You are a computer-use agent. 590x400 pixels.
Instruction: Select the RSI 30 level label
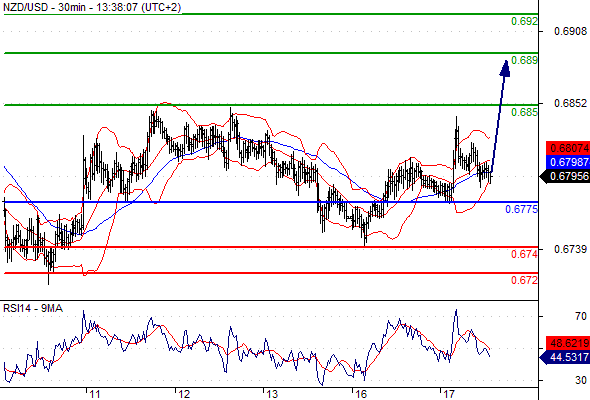[581, 380]
